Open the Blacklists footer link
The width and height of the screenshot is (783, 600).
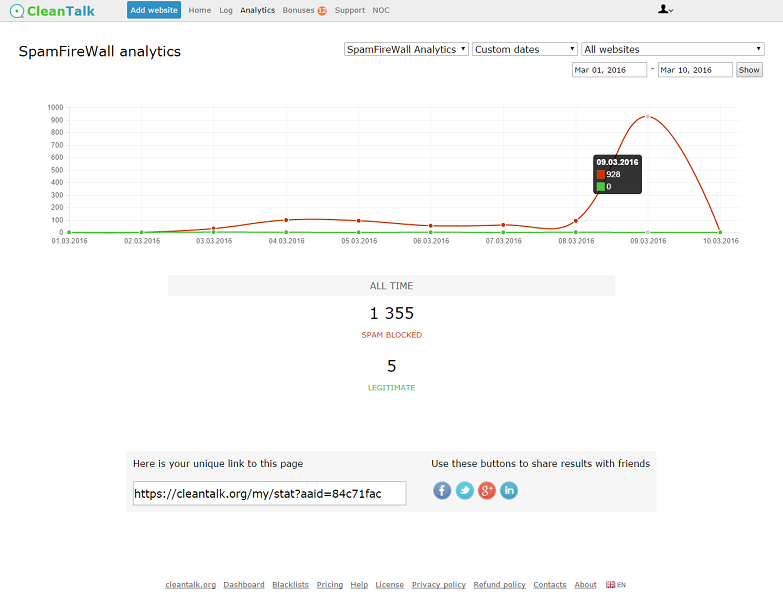290,585
